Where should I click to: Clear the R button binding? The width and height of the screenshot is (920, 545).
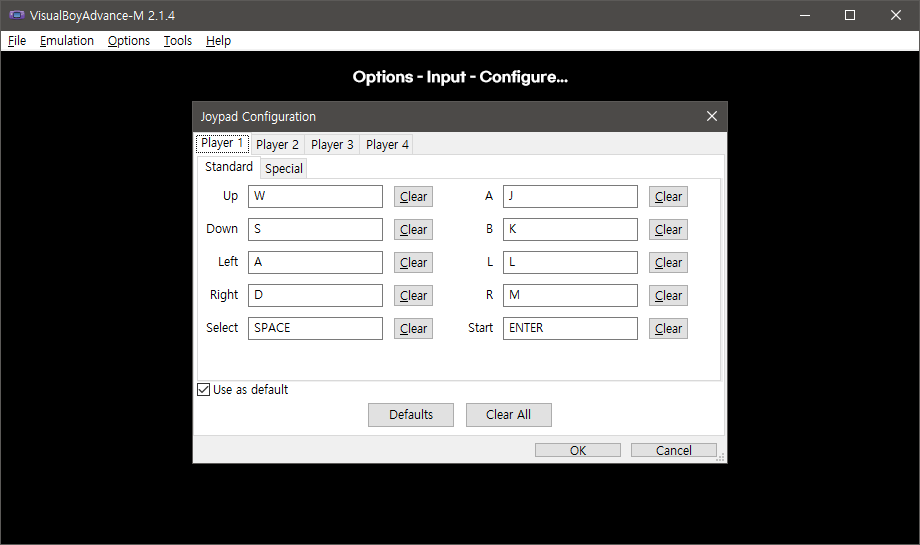[668, 295]
